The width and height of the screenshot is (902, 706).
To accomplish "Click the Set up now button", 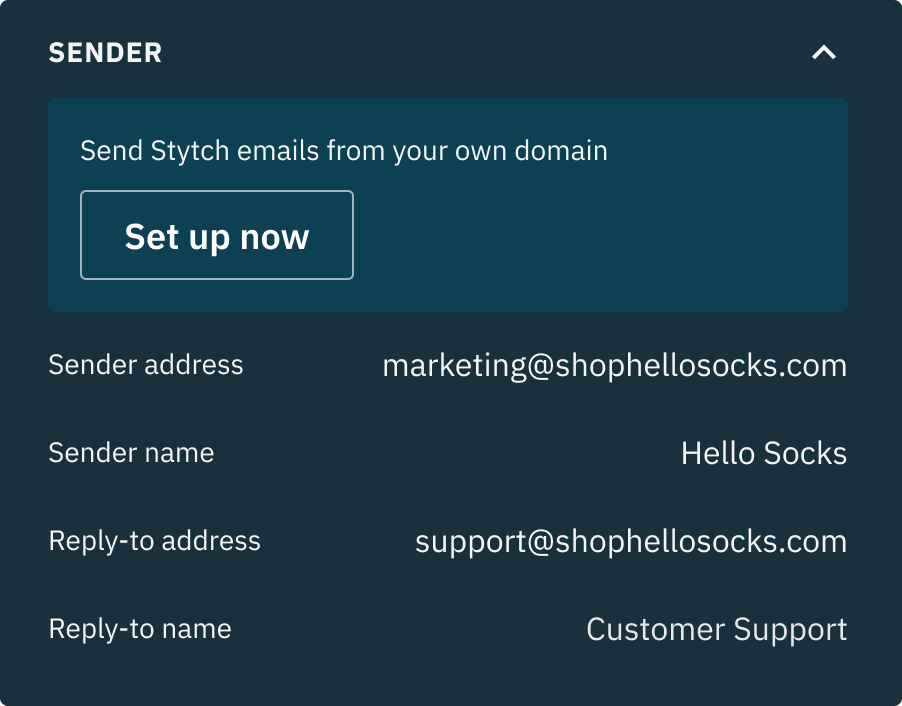I will pyautogui.click(x=217, y=235).
